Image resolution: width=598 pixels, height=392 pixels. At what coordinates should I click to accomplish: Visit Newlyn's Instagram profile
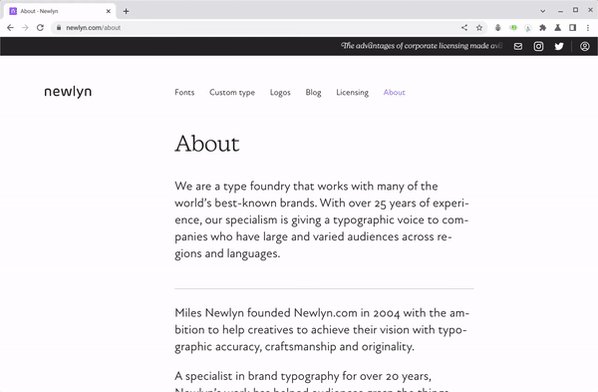[539, 46]
